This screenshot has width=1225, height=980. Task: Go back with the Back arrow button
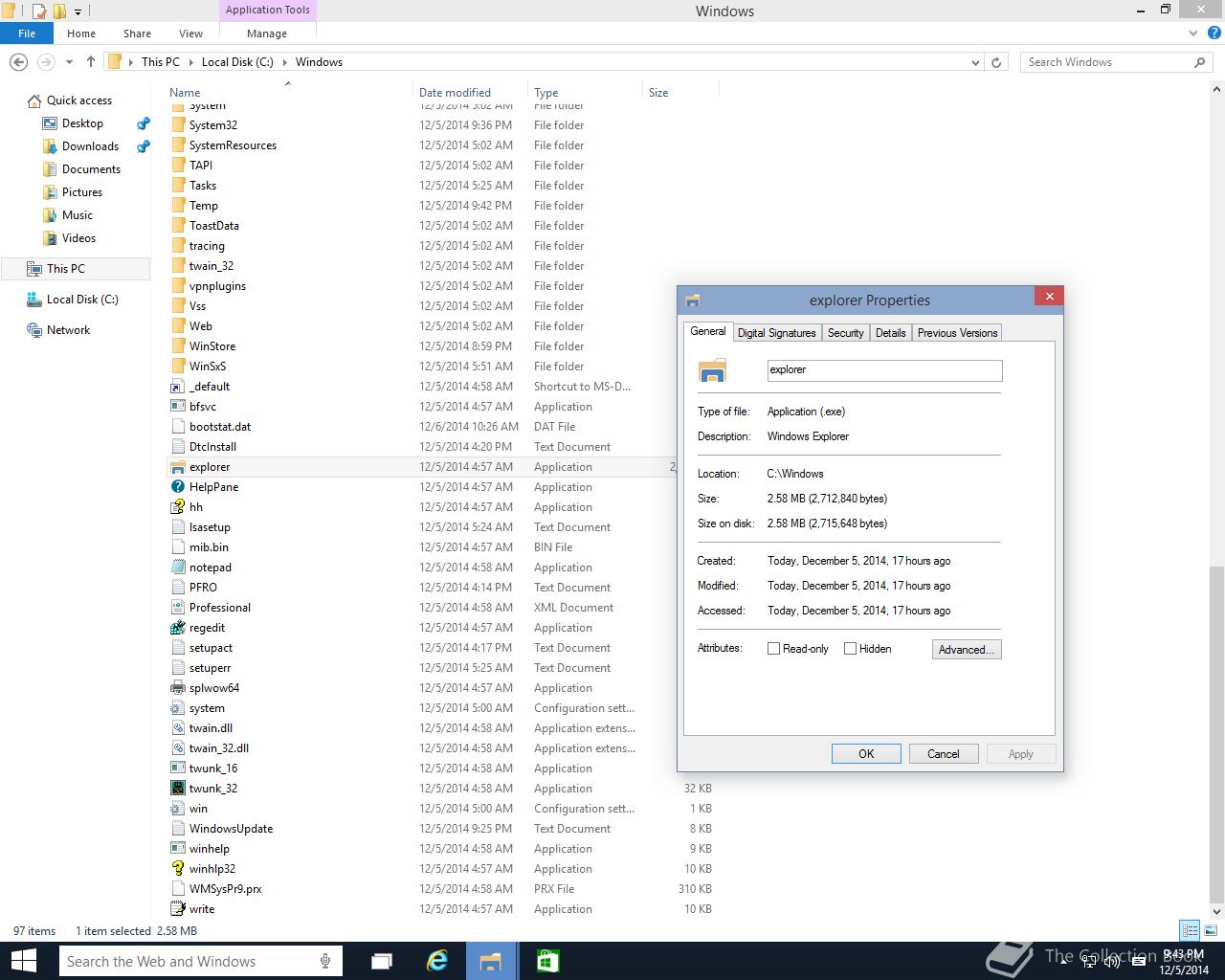(x=18, y=62)
